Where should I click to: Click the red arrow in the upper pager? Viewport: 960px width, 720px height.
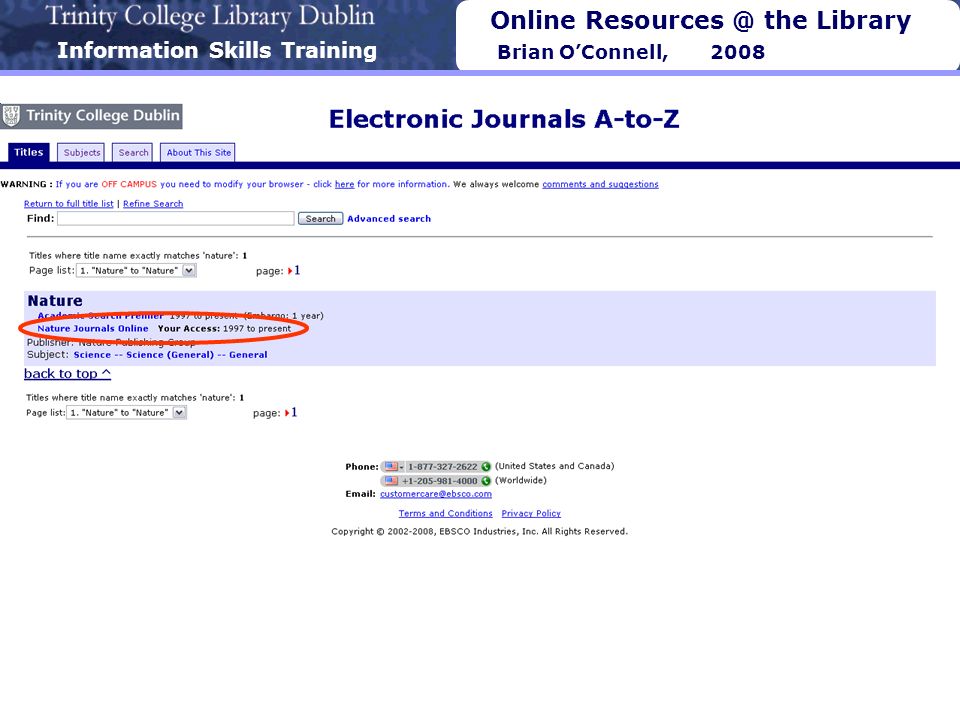[290, 271]
